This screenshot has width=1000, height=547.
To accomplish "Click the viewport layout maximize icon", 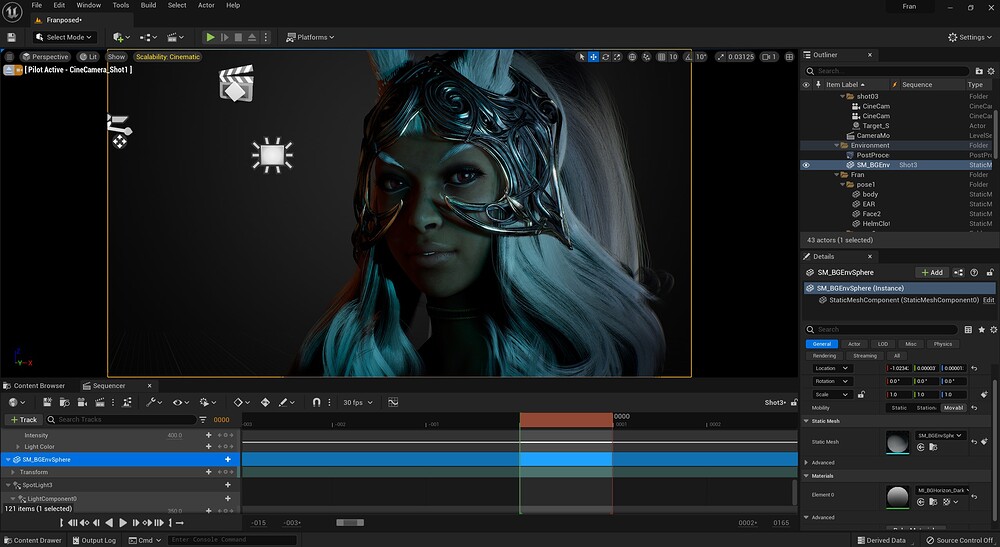I will (789, 57).
